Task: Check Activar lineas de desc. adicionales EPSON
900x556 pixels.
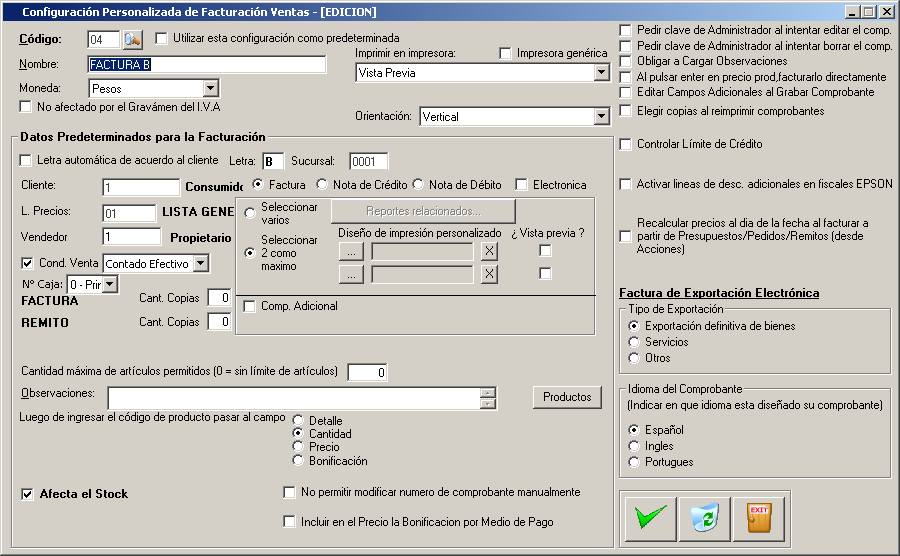Action: pyautogui.click(x=626, y=184)
